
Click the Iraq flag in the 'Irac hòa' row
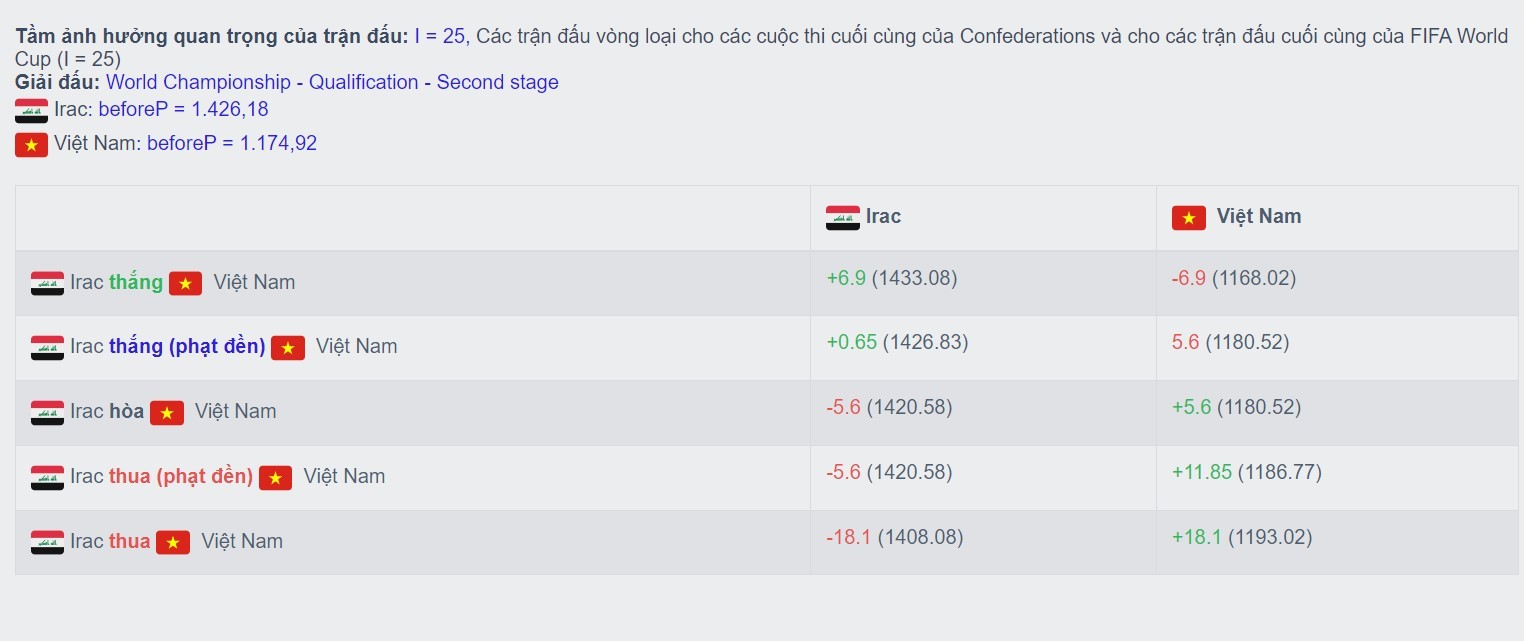pos(47,412)
